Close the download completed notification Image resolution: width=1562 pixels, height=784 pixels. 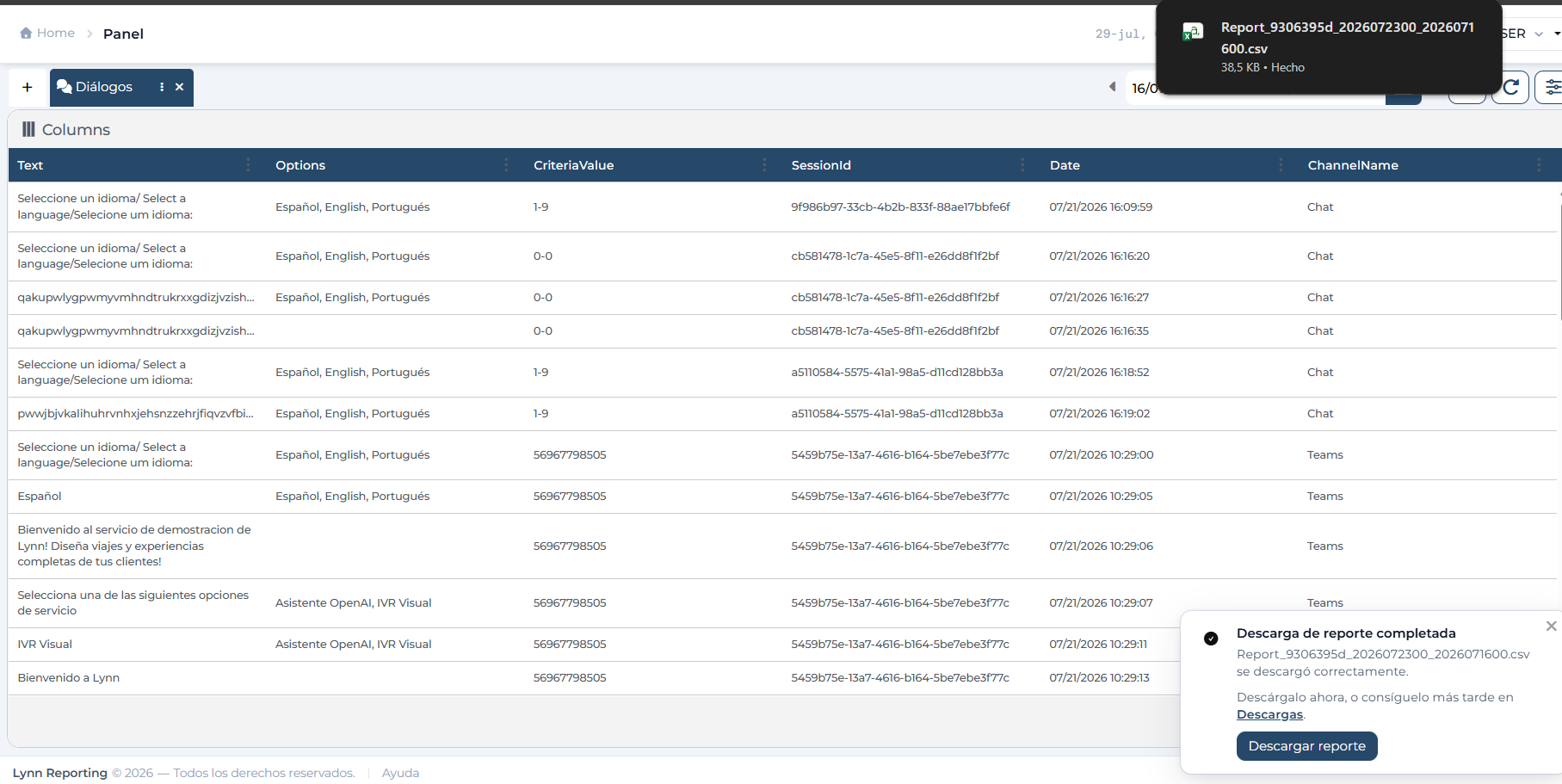point(1551,626)
